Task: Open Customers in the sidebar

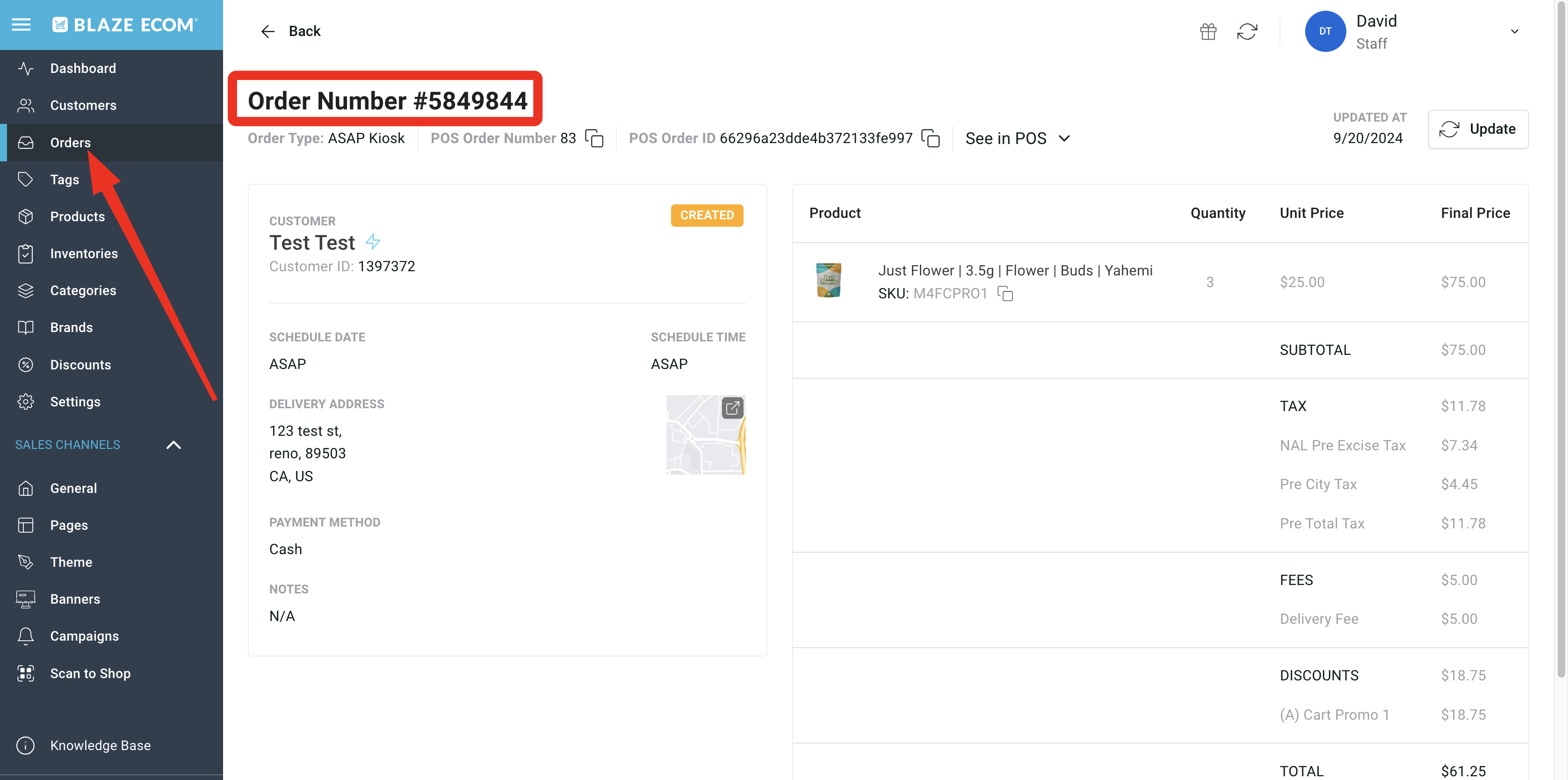Action: coord(111,105)
